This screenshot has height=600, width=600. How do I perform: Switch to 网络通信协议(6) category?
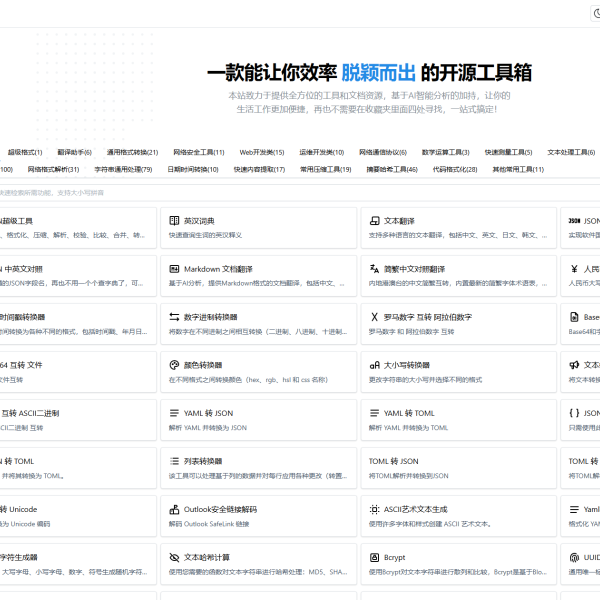(383, 152)
